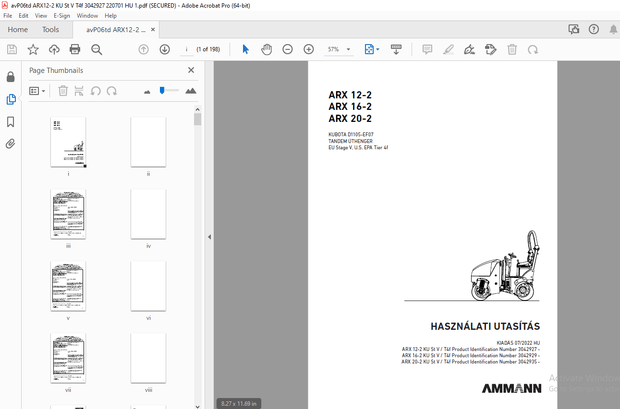Open the zoom level dropdown arrow
The image size is (620, 409).
(x=348, y=49)
